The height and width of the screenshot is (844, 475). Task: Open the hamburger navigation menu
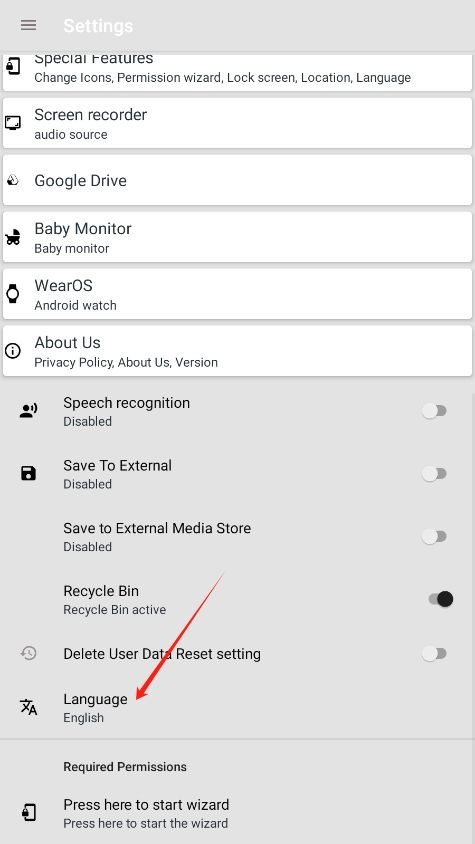pyautogui.click(x=28, y=25)
